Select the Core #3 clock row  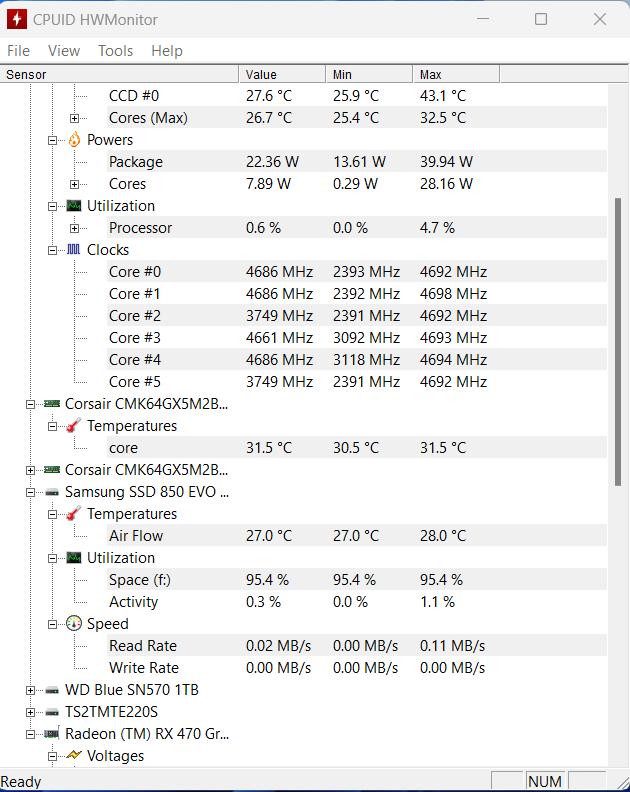(135, 338)
